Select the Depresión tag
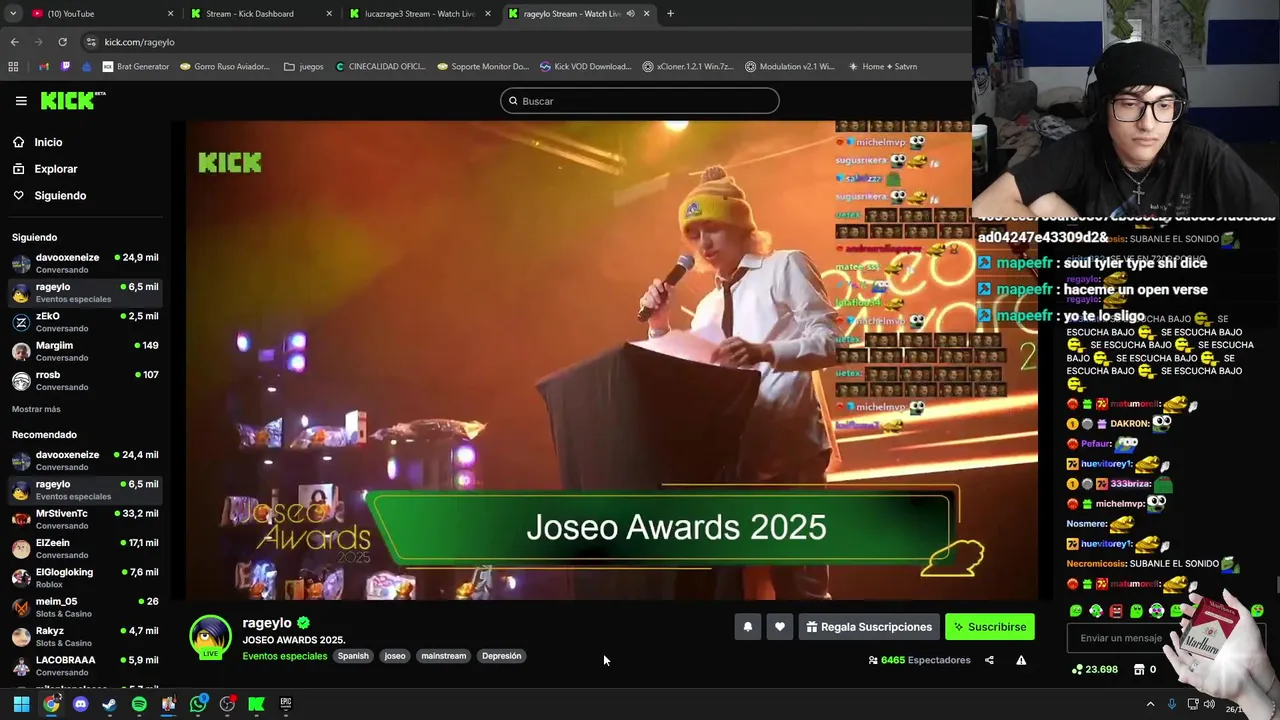Screen dimensions: 1280x720 point(501,656)
